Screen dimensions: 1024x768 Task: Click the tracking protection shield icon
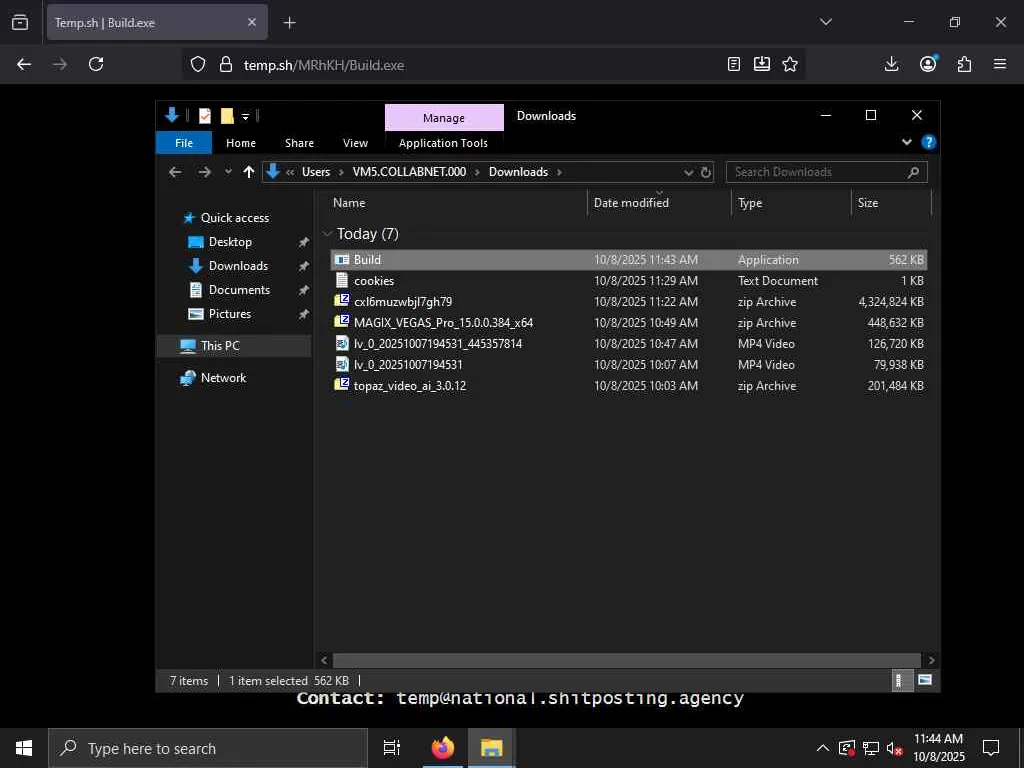(x=198, y=65)
